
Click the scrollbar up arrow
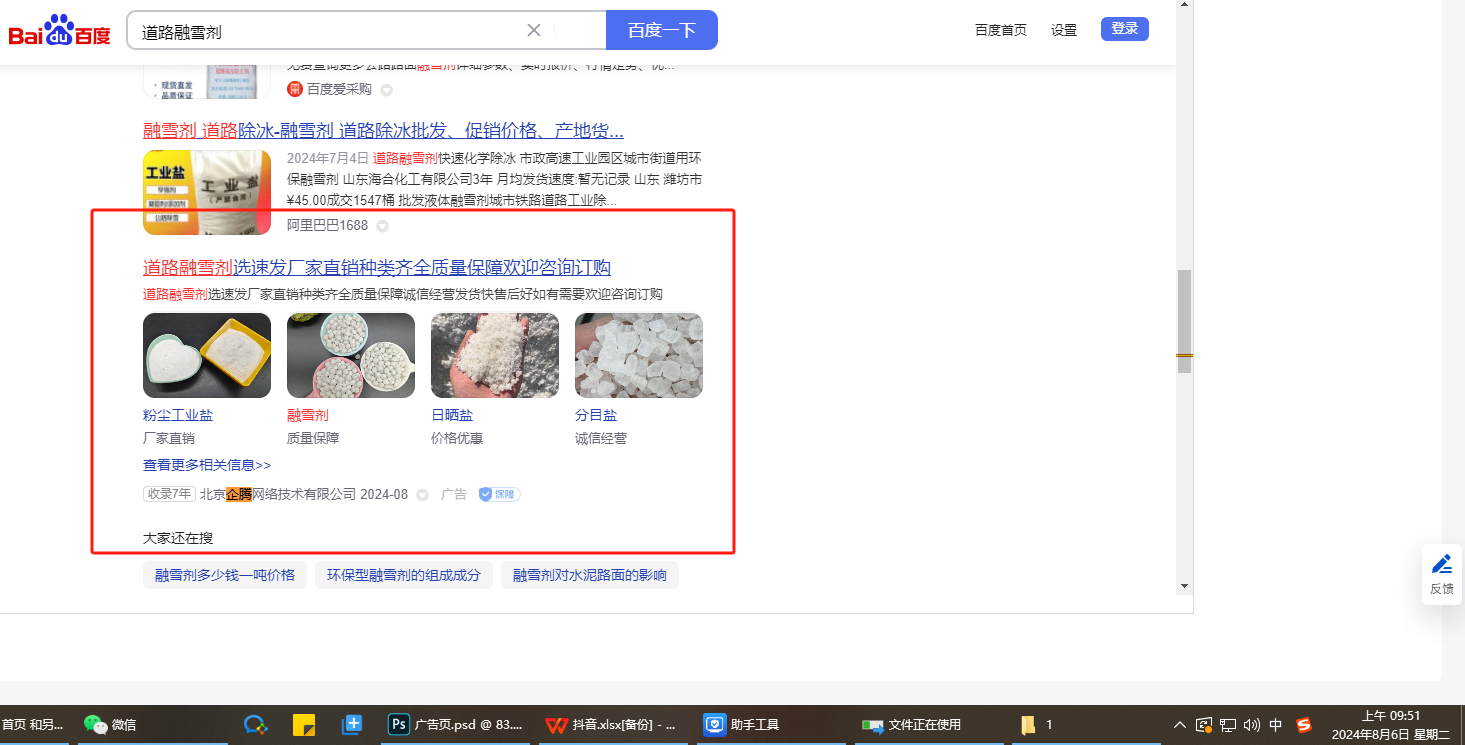tap(1184, 4)
